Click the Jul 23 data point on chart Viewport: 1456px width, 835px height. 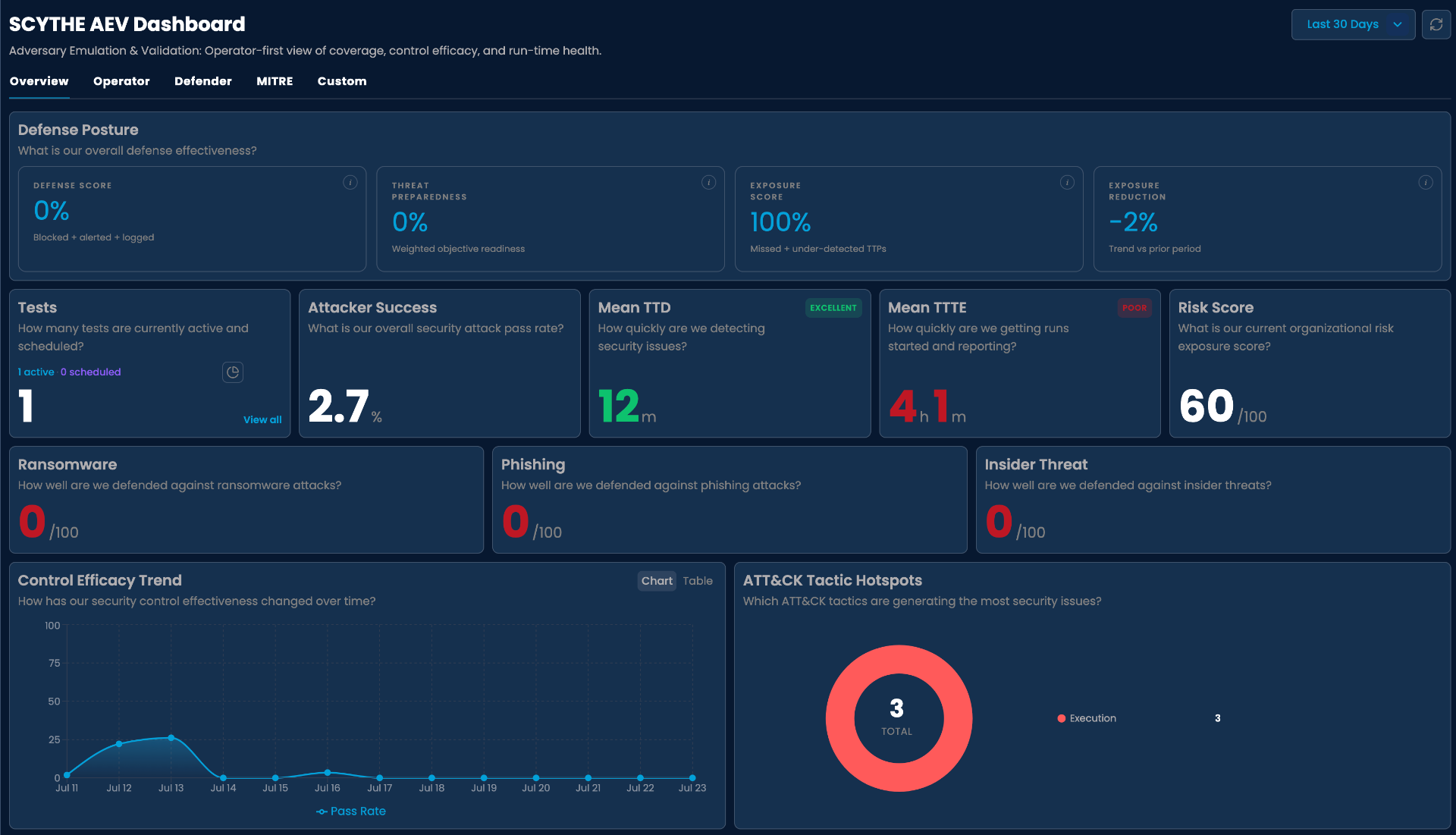pyautogui.click(x=692, y=777)
